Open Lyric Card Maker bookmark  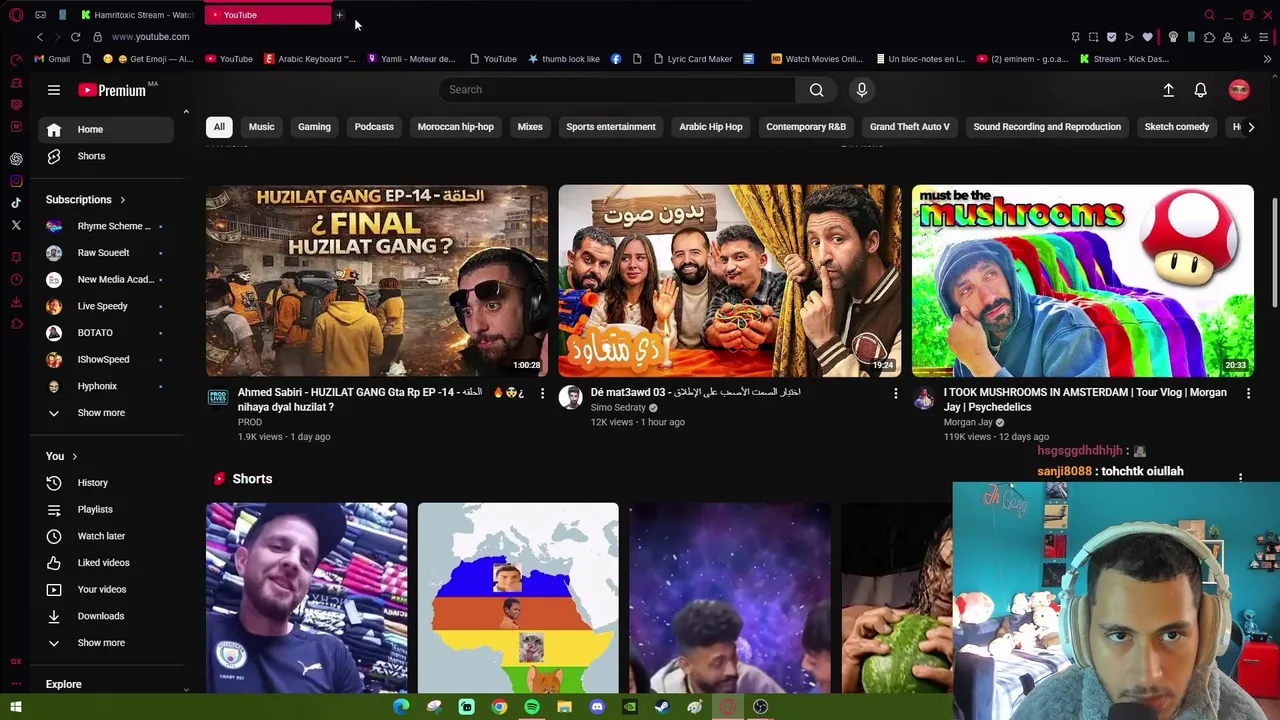tap(692, 59)
